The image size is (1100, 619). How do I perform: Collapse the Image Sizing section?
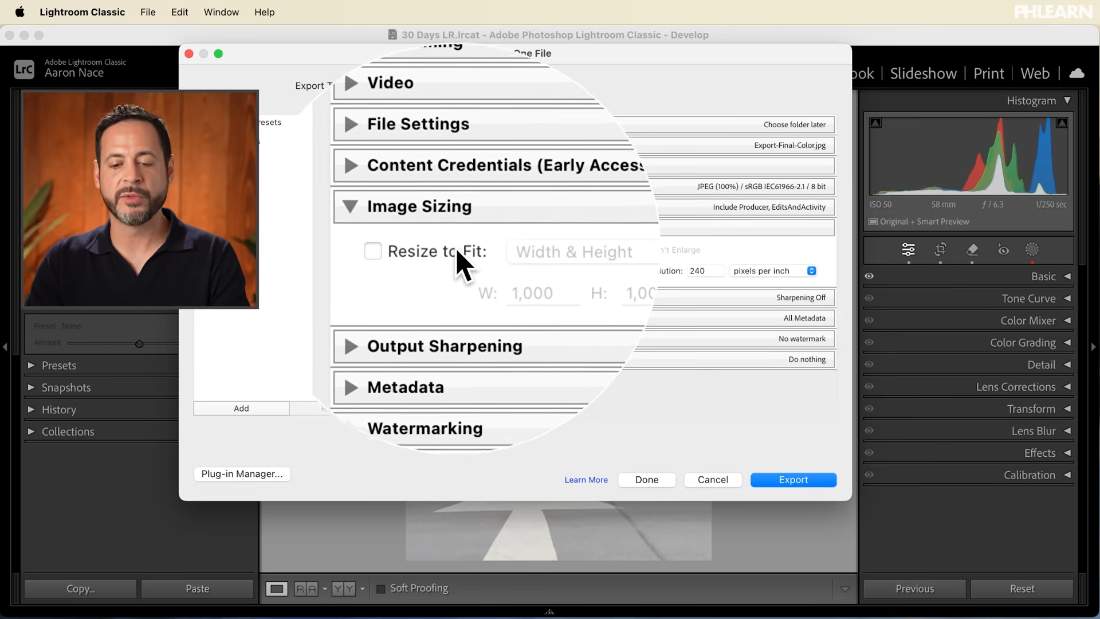pyautogui.click(x=350, y=206)
